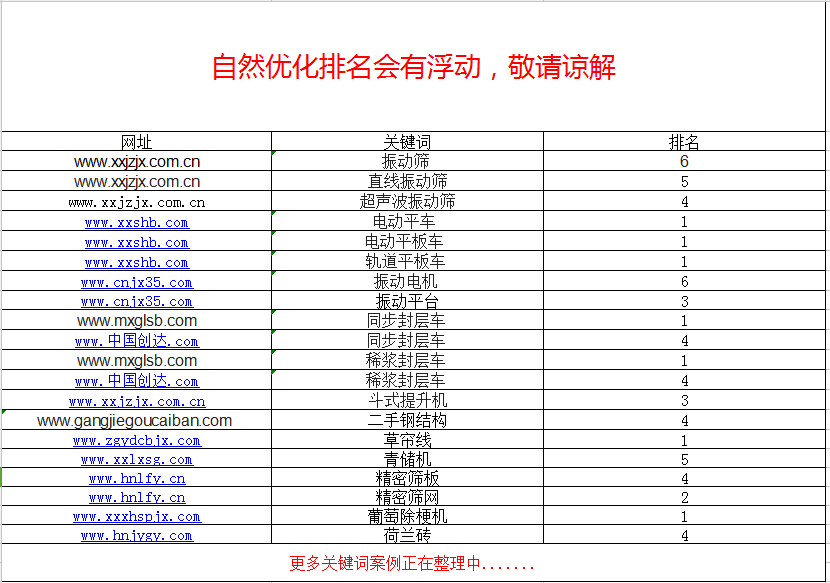The width and height of the screenshot is (830, 583).
Task: Click the 超声波振动筛 keyword cell
Action: pyautogui.click(x=407, y=202)
